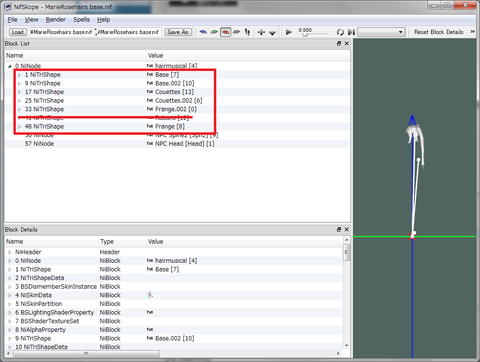Image resolution: width=480 pixels, height=362 pixels.
Task: Click the Txt icon beside Base.002 [10] in Block List
Action: [x=150, y=83]
